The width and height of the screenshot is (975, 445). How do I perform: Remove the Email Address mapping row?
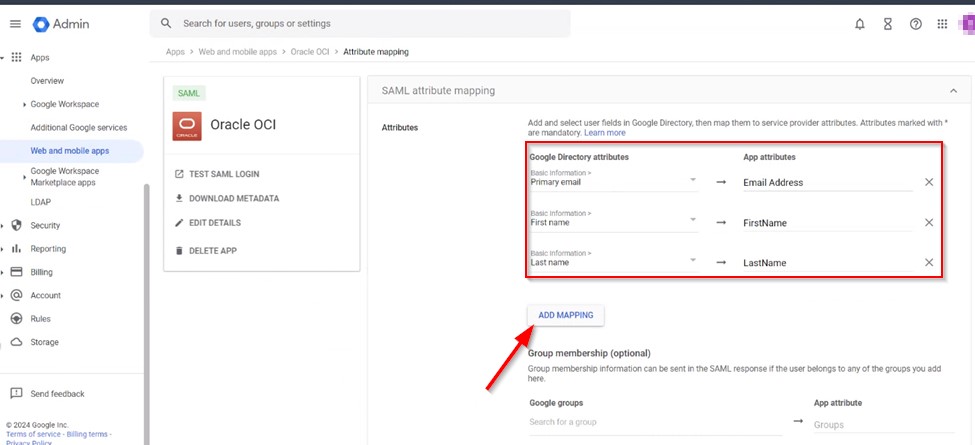click(x=929, y=182)
